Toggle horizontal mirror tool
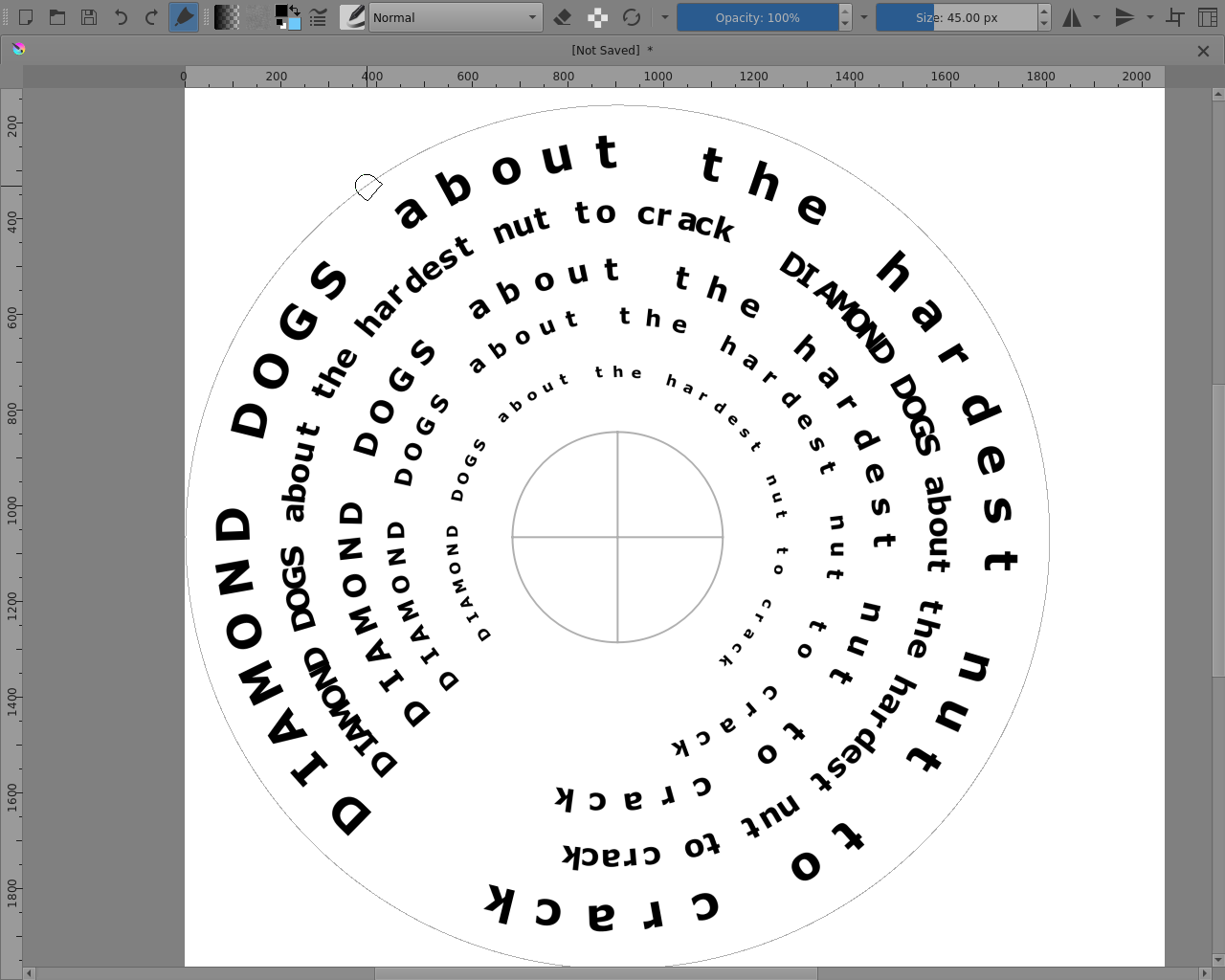The height and width of the screenshot is (980, 1225). (x=1072, y=17)
